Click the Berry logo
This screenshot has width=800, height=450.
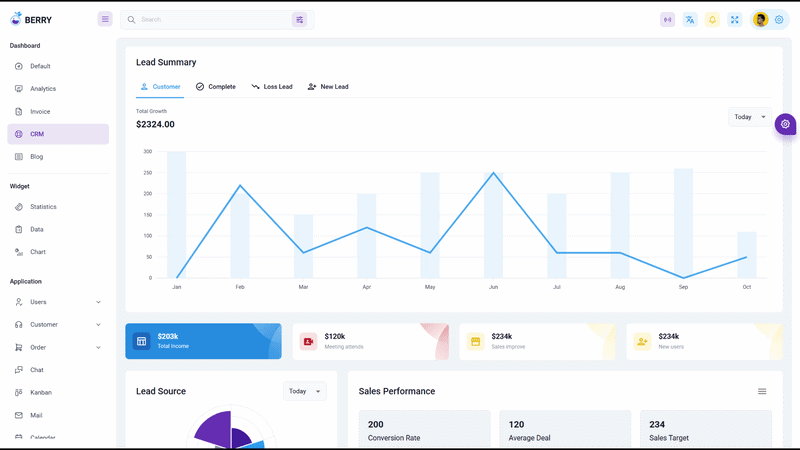tap(31, 19)
